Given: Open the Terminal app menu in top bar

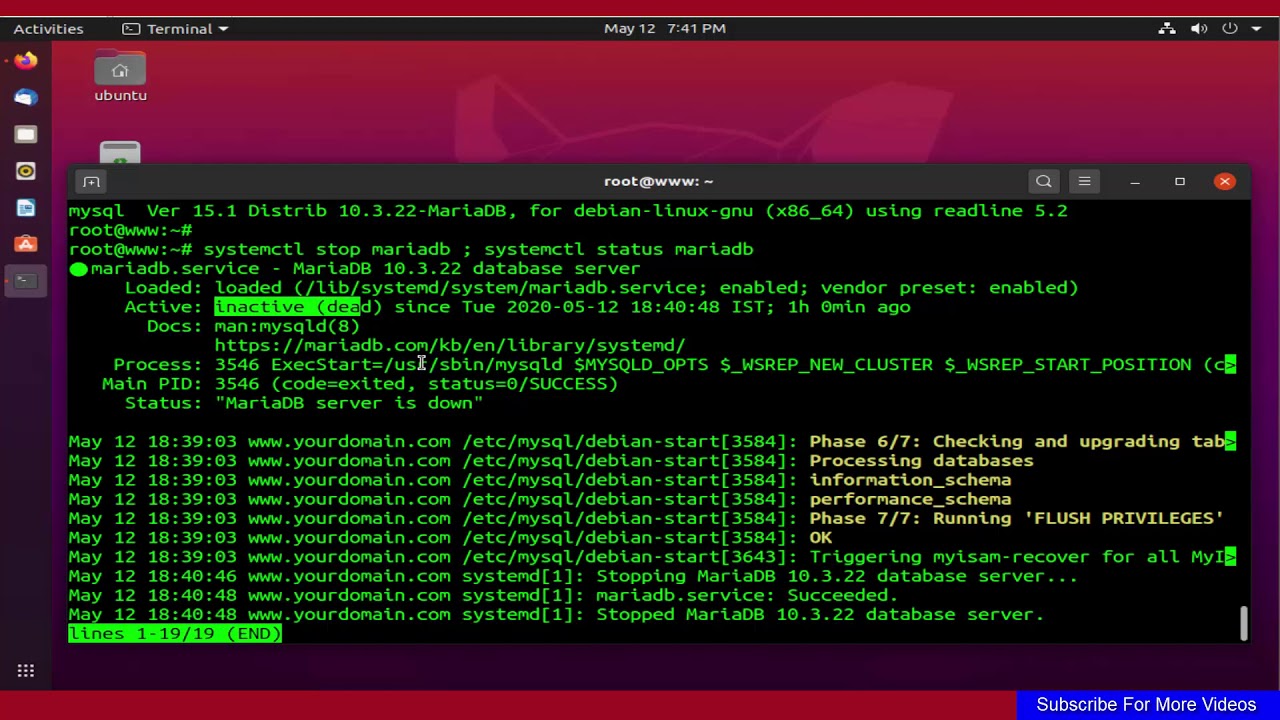Looking at the screenshot, I should point(175,28).
